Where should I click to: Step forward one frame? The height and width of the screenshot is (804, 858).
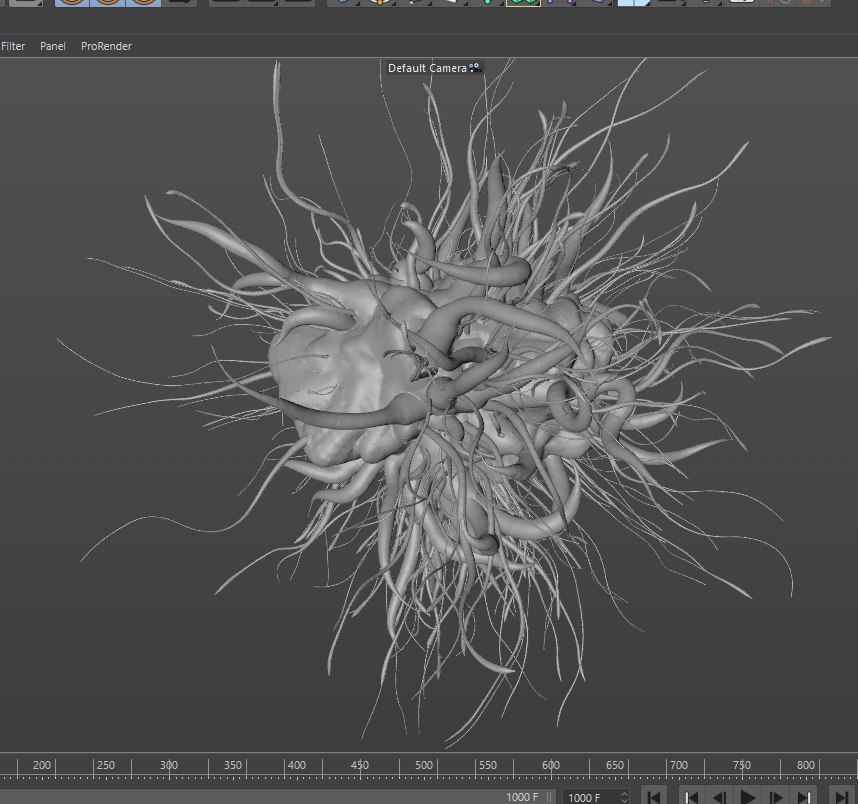point(775,797)
